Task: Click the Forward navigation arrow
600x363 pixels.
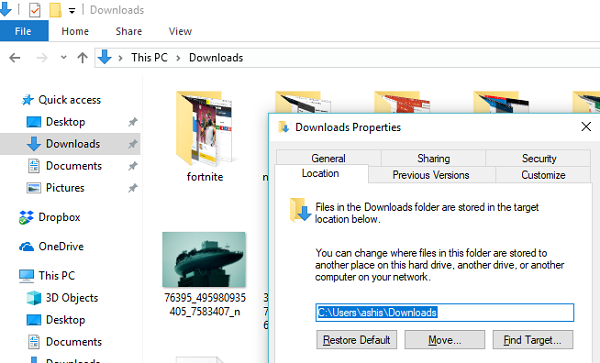Action: pos(42,58)
